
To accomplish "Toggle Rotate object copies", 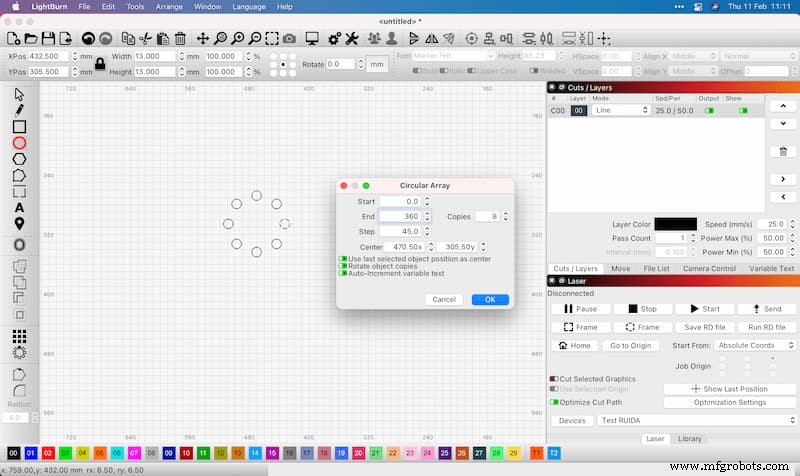I will click(343, 266).
